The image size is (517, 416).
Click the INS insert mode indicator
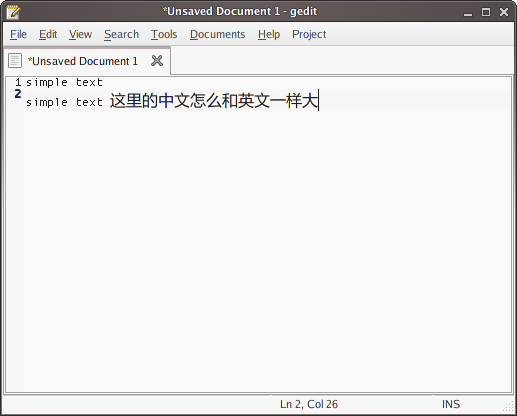[x=451, y=404]
